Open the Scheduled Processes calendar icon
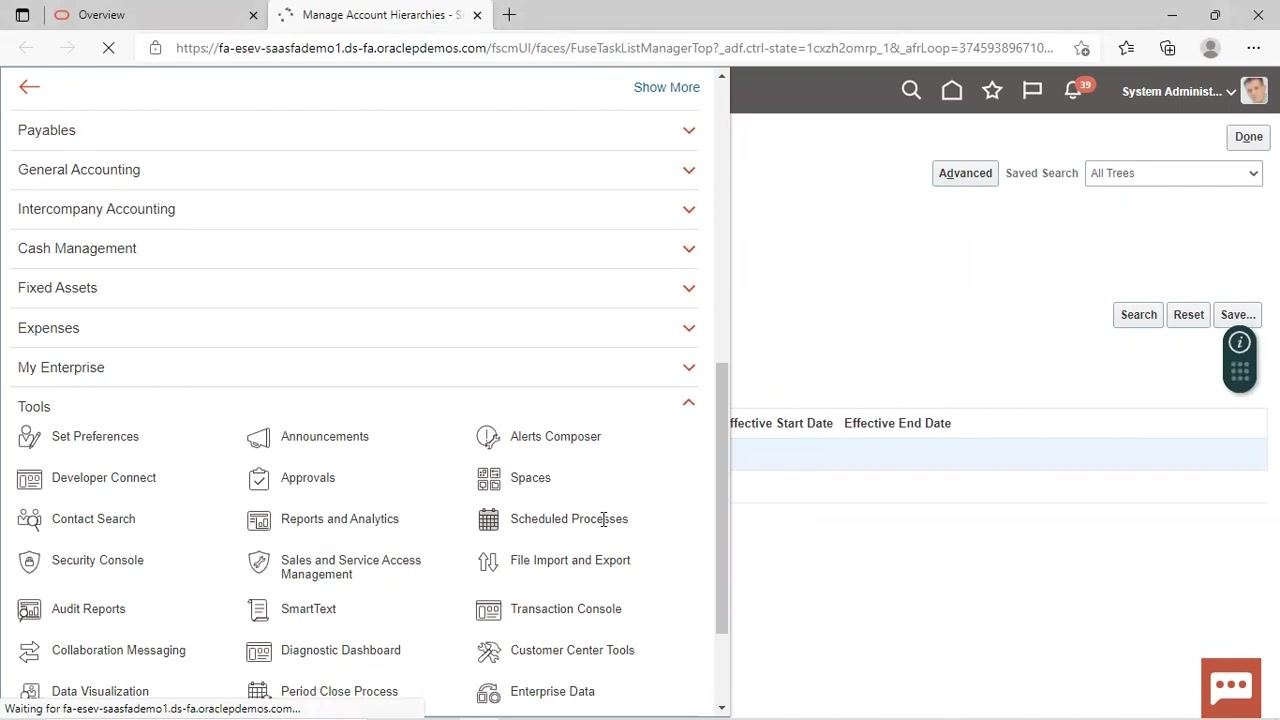Screen dimensions: 1280x720 (x=488, y=519)
